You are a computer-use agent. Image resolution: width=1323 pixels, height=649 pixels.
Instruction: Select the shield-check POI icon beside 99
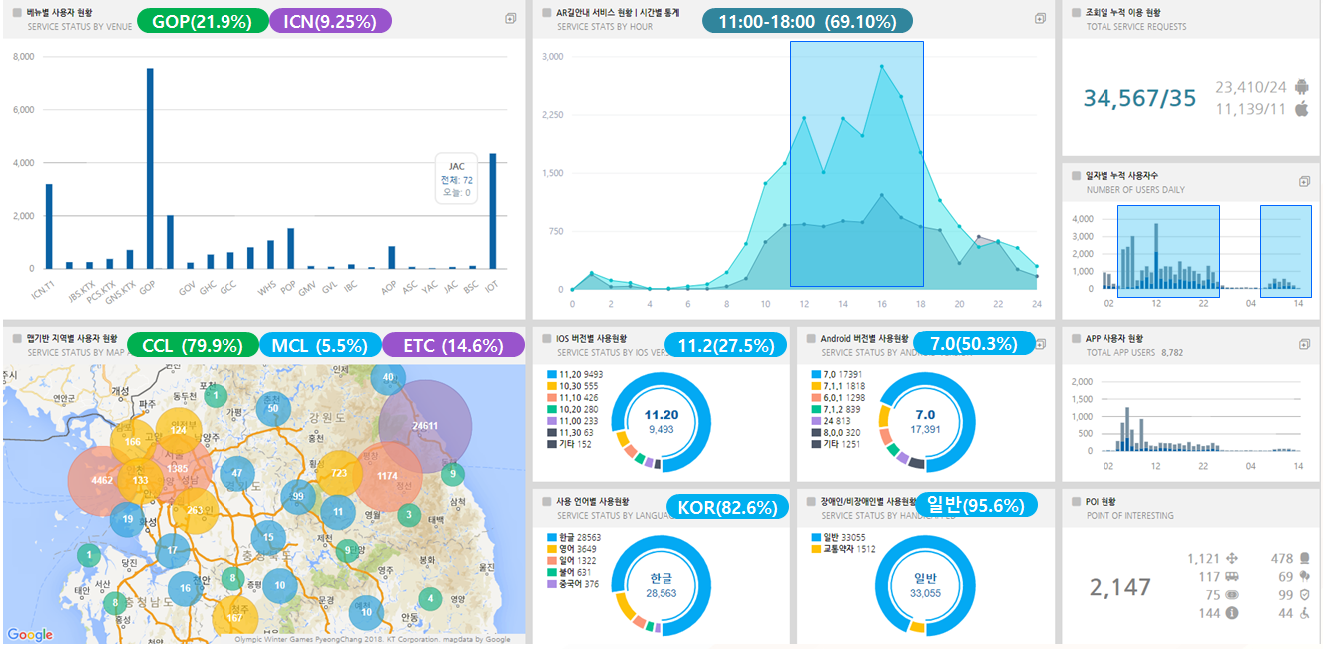tap(1305, 594)
